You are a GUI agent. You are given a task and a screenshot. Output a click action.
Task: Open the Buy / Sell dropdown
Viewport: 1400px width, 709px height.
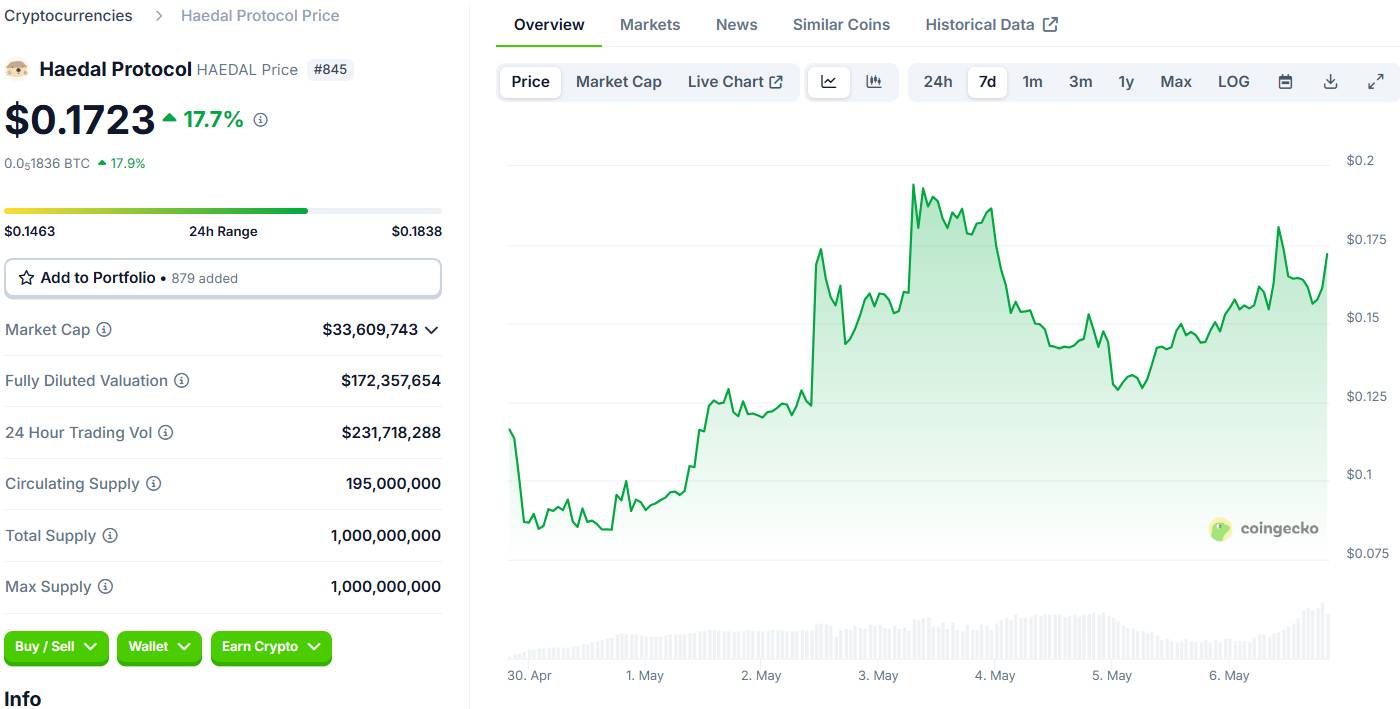click(x=56, y=648)
